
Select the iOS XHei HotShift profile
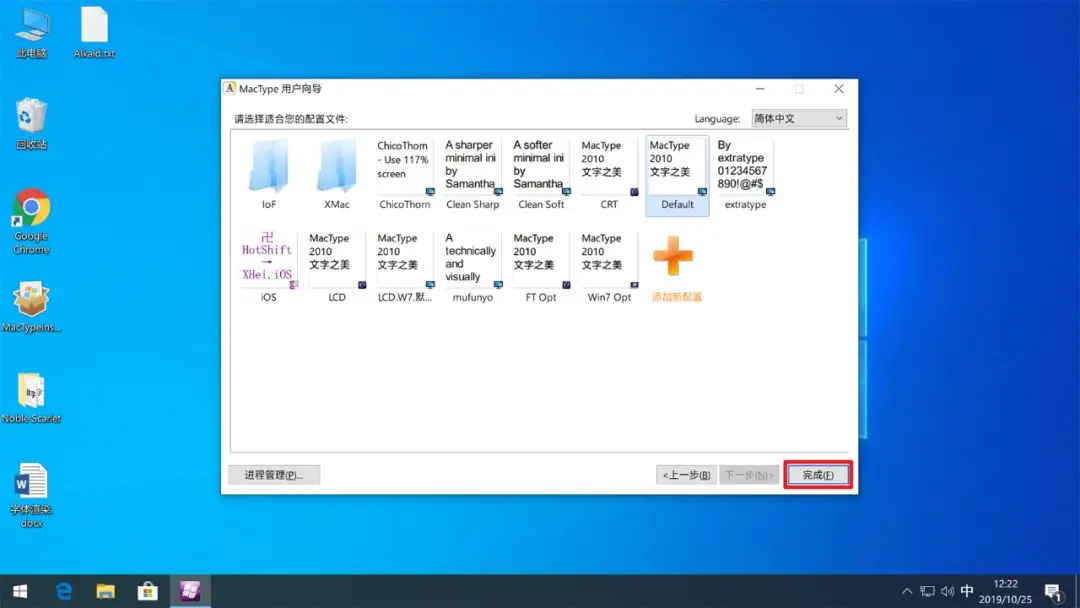click(x=268, y=265)
